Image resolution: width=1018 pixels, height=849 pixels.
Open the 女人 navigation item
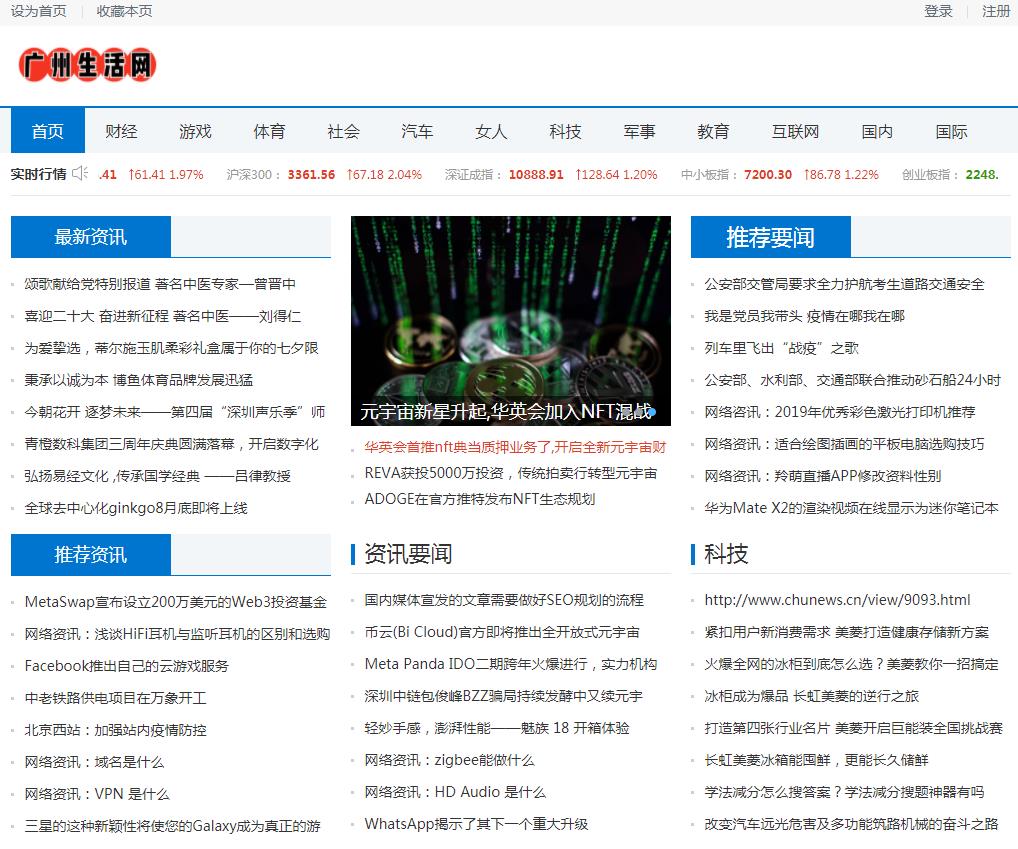tap(491, 131)
